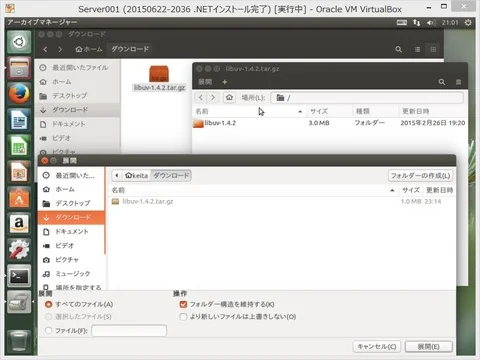Screen dimensions: 480x360
Task: Select ホーム in extract dialog sidebar
Action: click(x=71, y=189)
